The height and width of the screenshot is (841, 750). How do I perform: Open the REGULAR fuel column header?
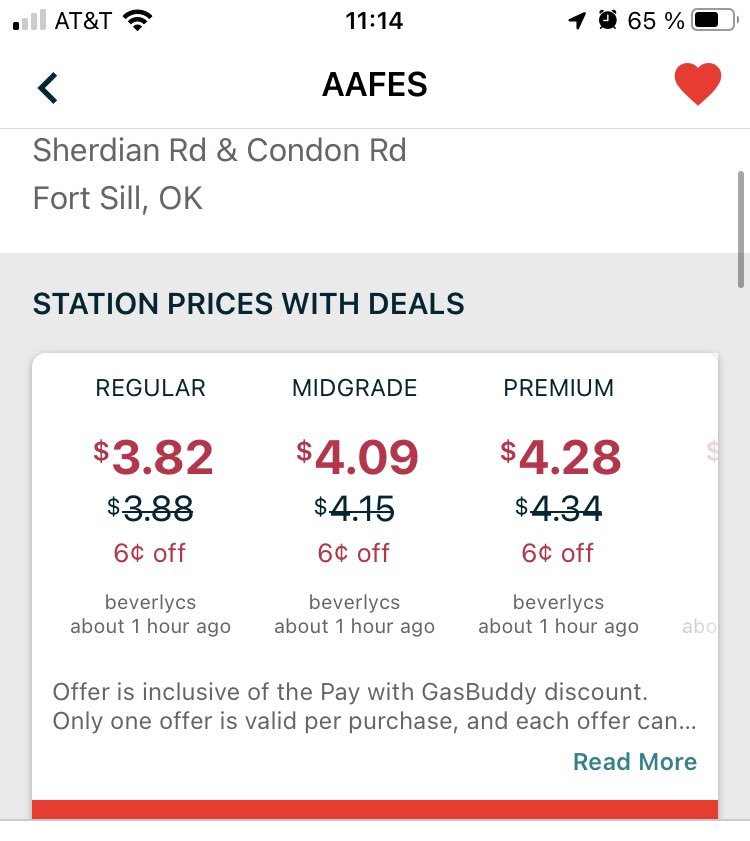pos(150,388)
